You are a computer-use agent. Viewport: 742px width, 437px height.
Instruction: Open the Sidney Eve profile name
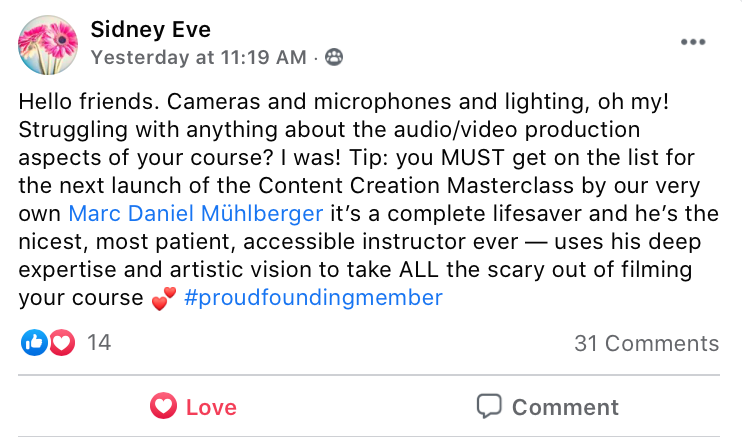pos(150,30)
